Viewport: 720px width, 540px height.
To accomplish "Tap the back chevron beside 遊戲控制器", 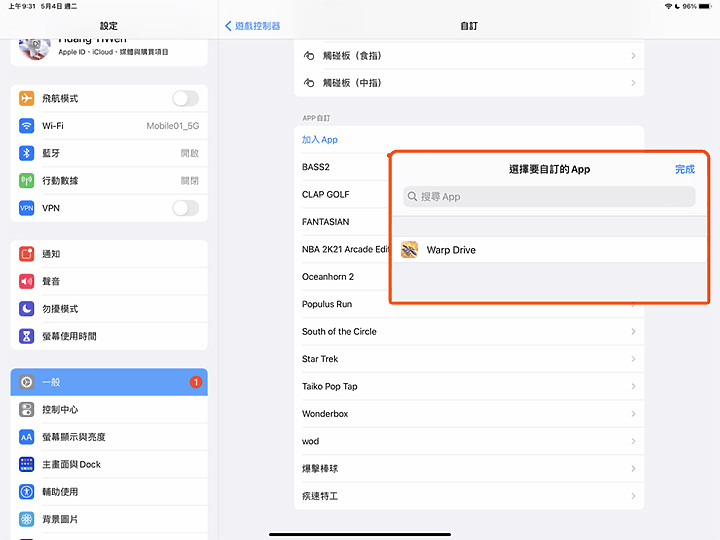I will [228, 26].
